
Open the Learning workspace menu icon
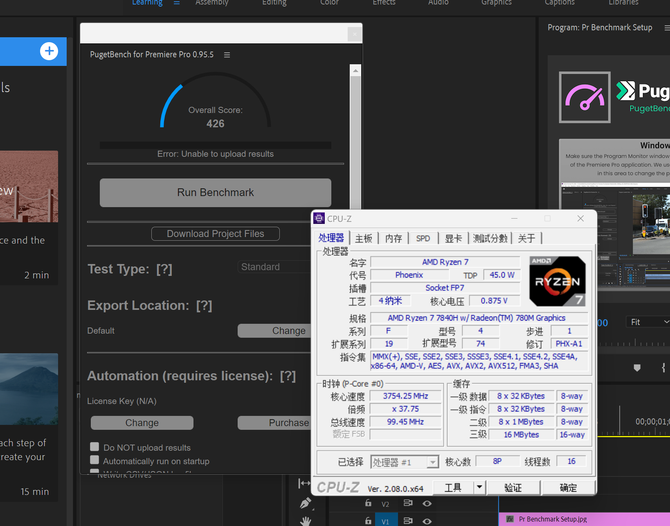pyautogui.click(x=177, y=3)
